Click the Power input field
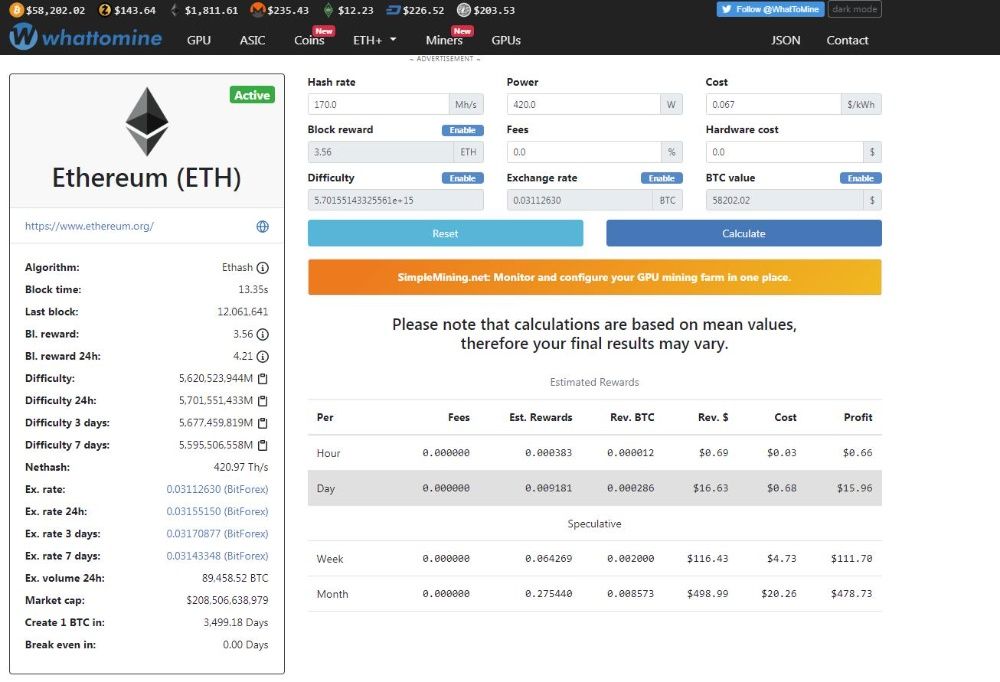 pos(584,105)
